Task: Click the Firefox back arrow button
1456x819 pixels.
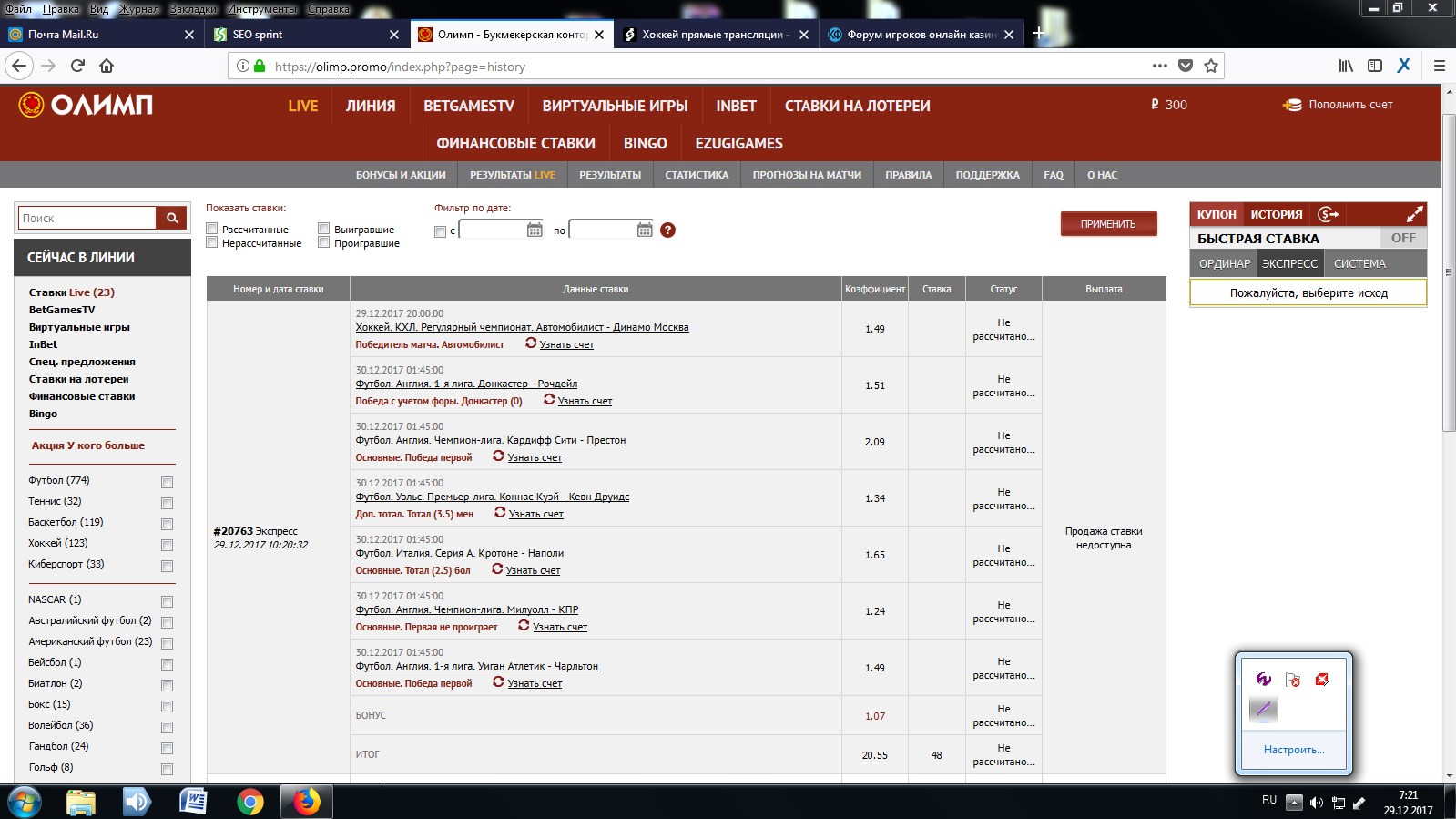Action: [19, 66]
